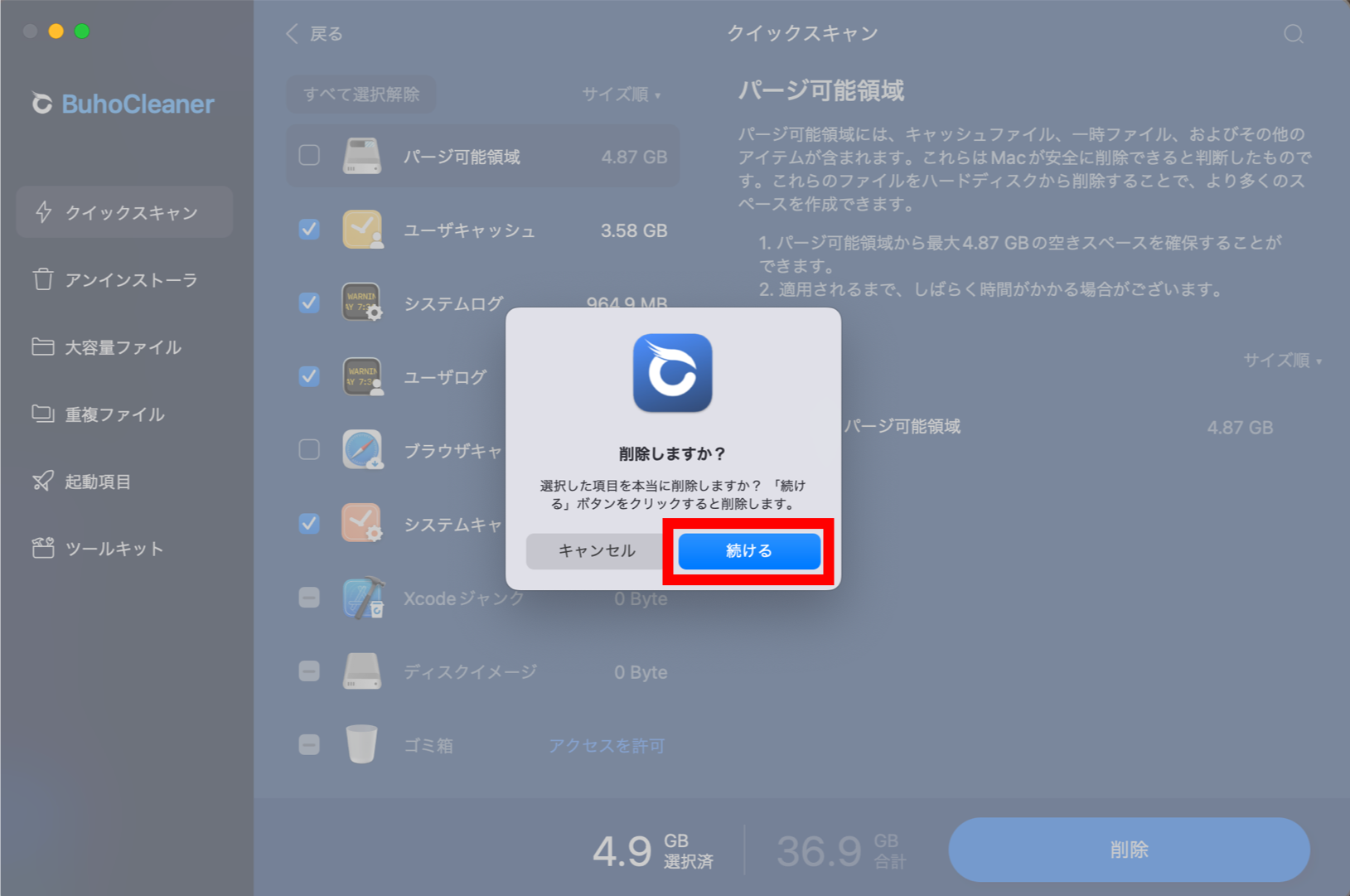Click the 4.87 GB size in パージ可能領域 row
The width and height of the screenshot is (1350, 896).
[634, 157]
